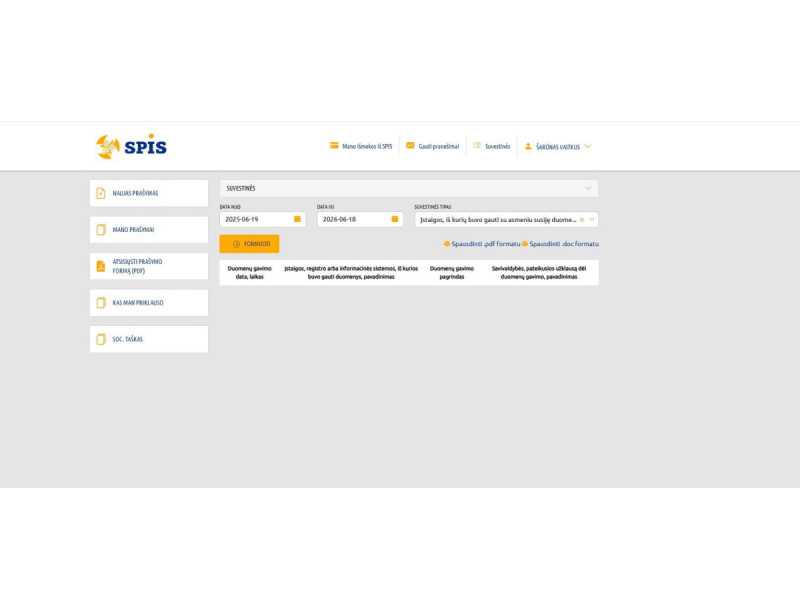Click the Data iki date field
The width and height of the screenshot is (800, 600).
click(360, 219)
